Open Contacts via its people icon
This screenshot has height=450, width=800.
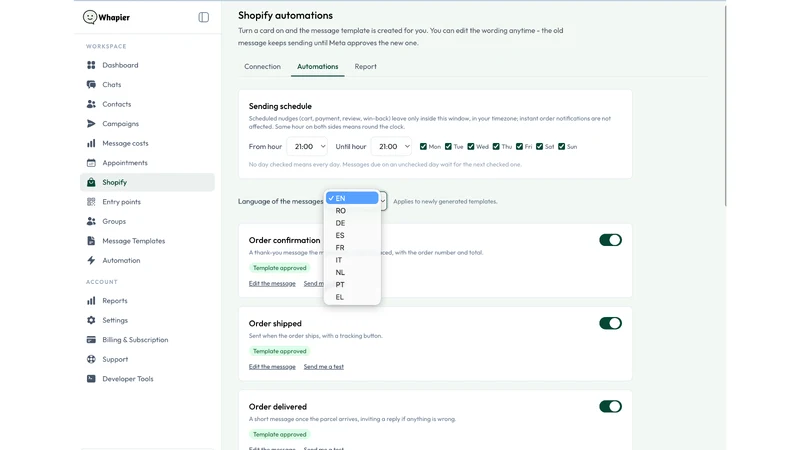click(x=91, y=104)
